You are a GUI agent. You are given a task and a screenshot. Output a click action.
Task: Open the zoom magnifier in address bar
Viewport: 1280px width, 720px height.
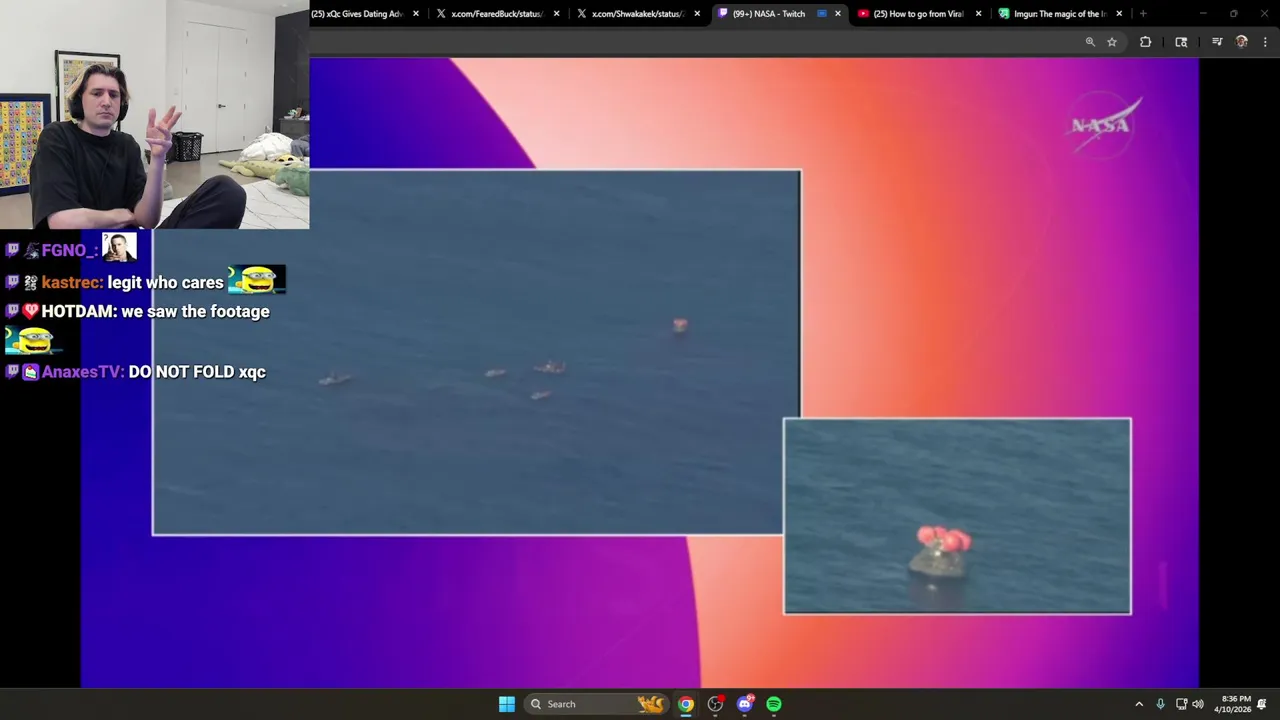click(x=1090, y=42)
